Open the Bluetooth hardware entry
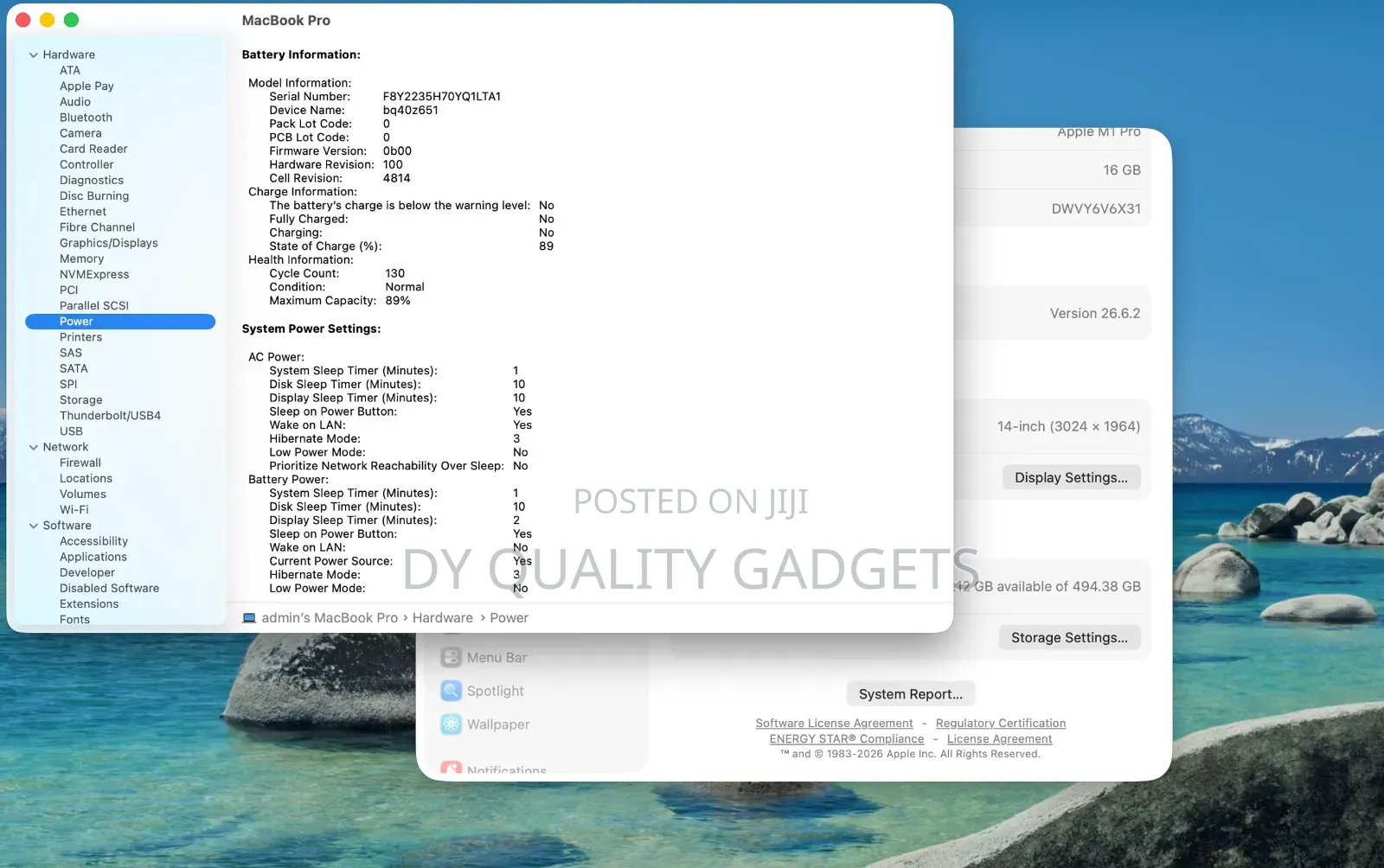The height and width of the screenshot is (868, 1384). click(x=86, y=118)
